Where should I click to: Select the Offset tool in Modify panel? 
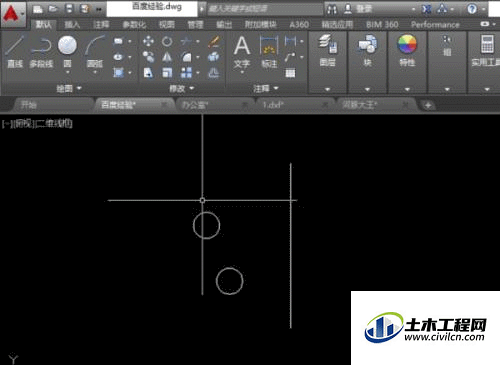pos(214,73)
